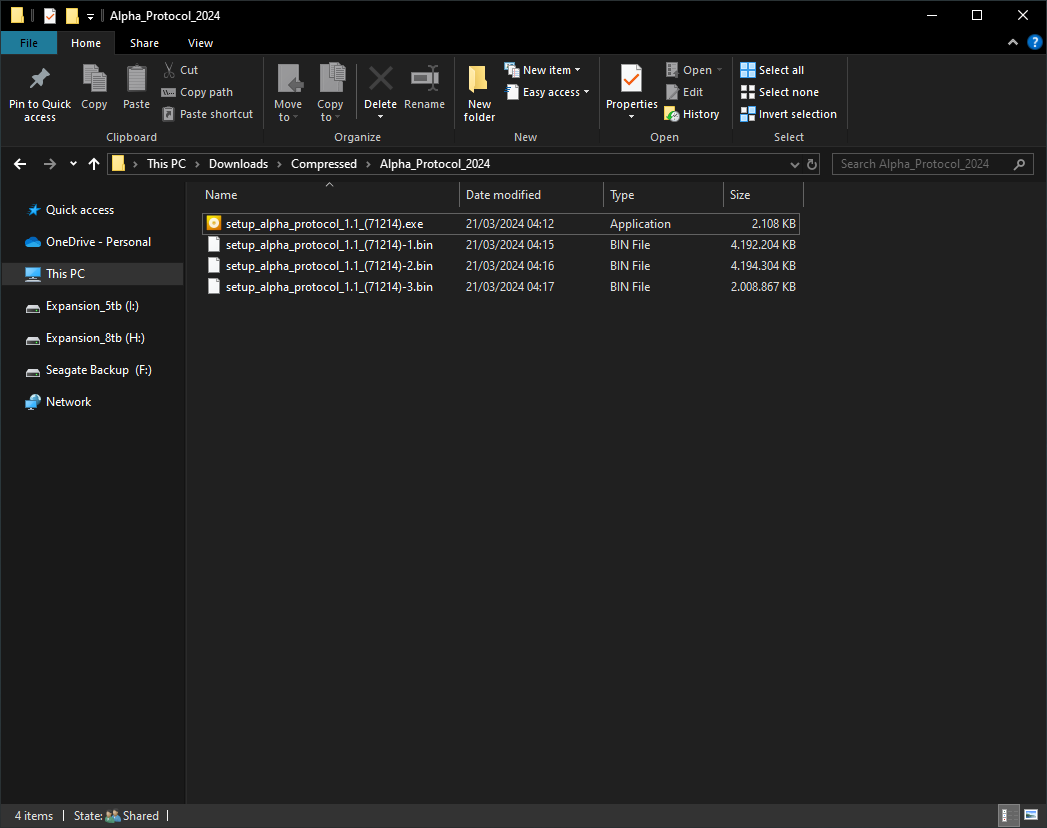Click the Copy ribbon button
Viewport: 1047px width, 828px height.
click(x=94, y=87)
